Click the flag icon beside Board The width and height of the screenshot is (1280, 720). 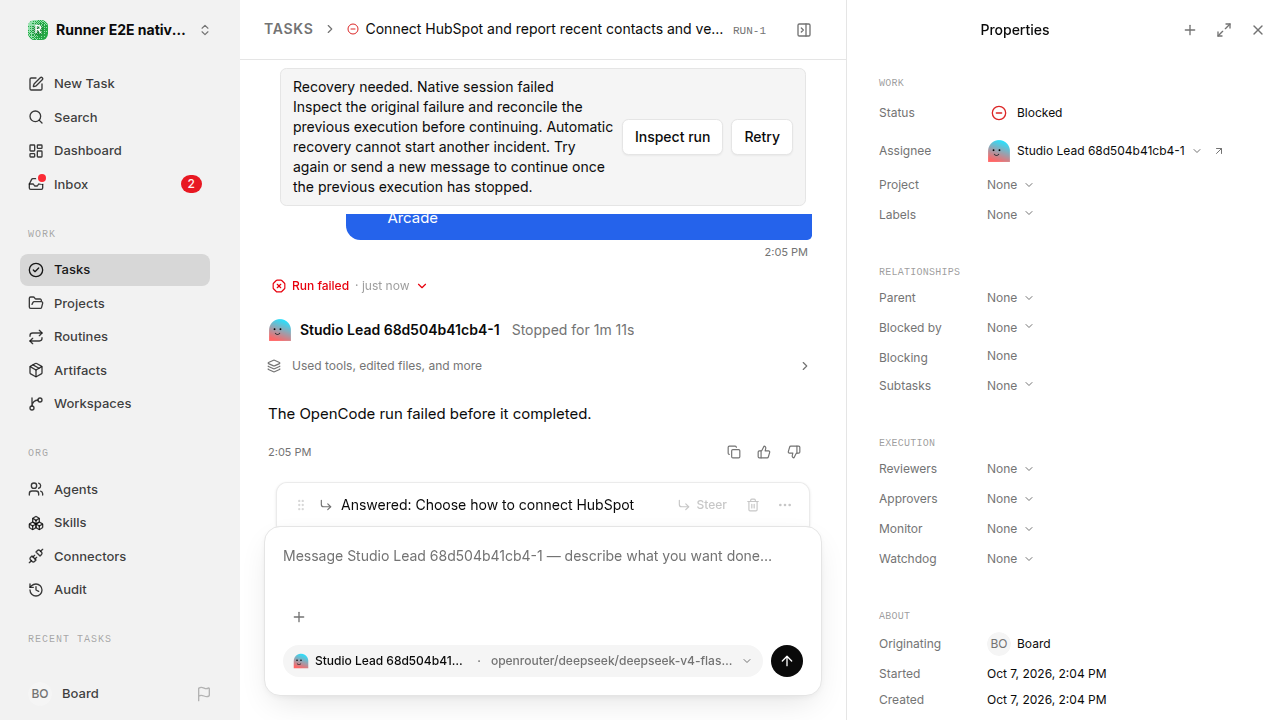pos(204,694)
